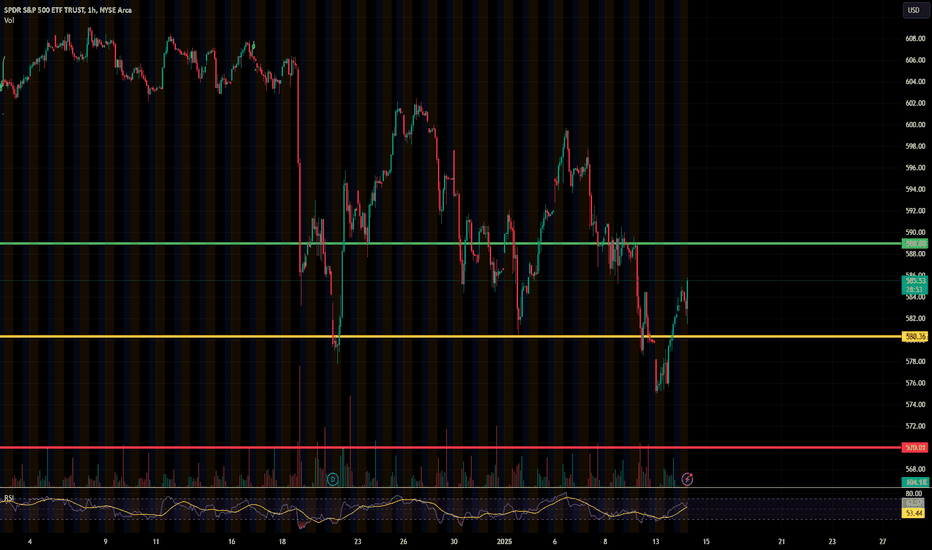This screenshot has height=550, width=932.
Task: Click the red 570.01 price label
Action: point(915,447)
